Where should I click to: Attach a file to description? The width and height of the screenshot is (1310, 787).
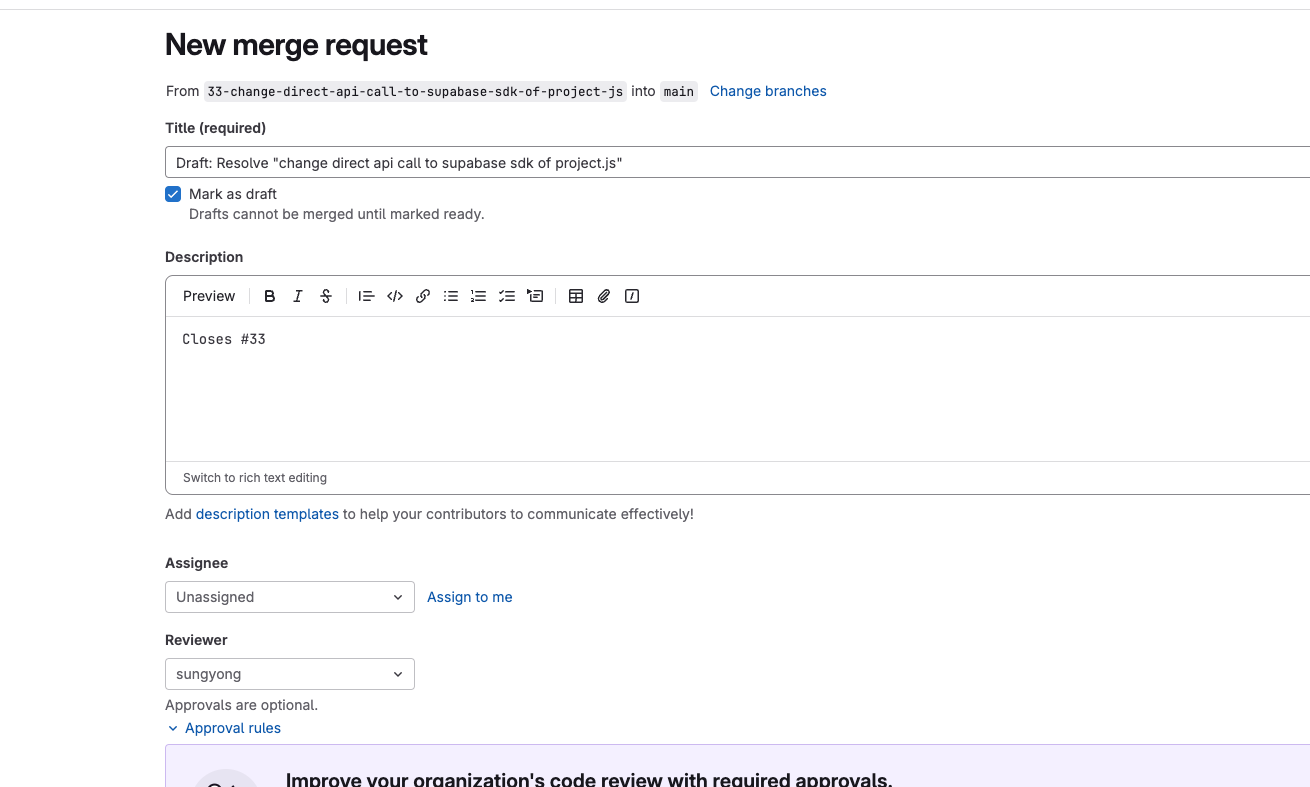point(604,296)
